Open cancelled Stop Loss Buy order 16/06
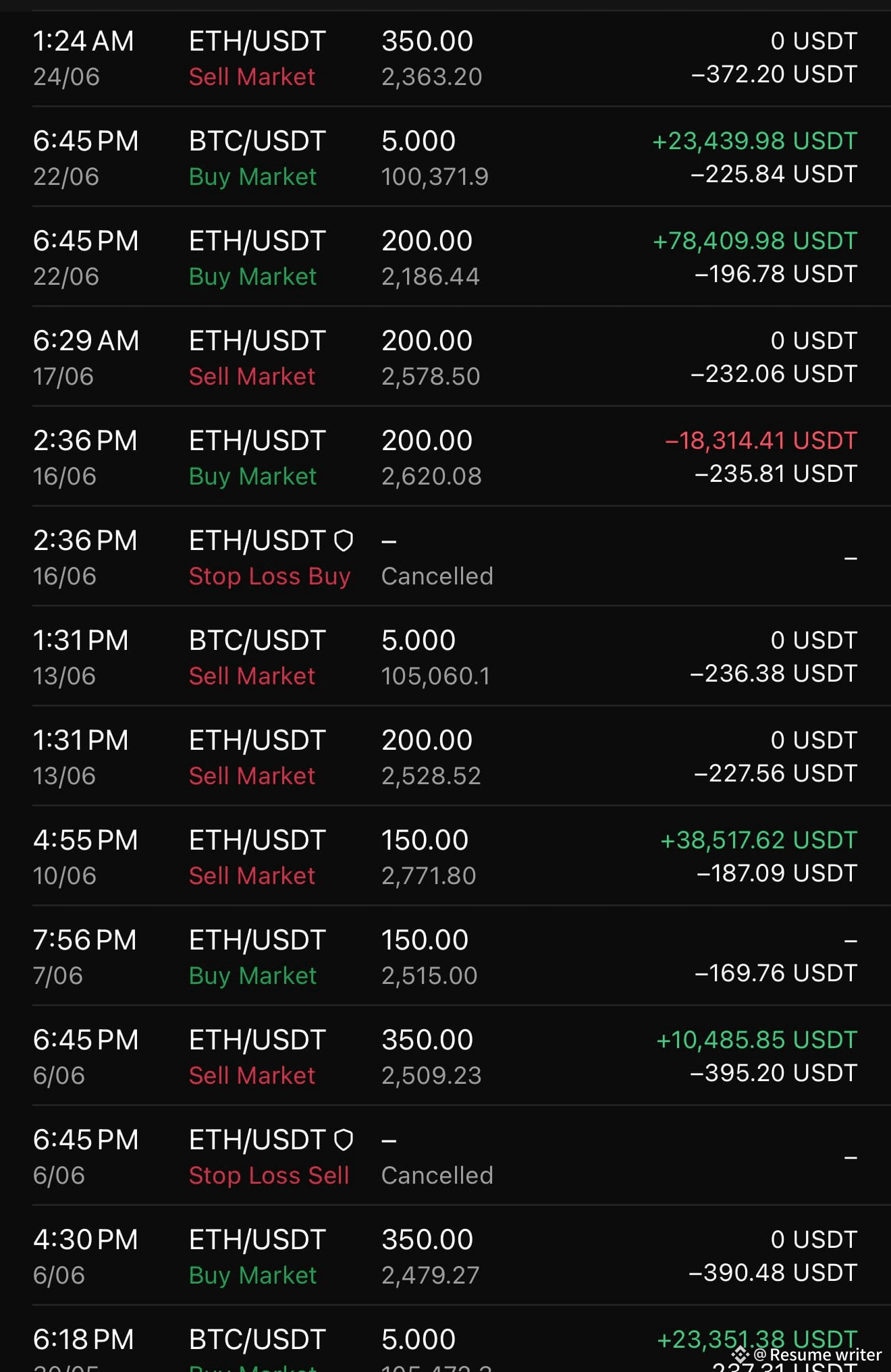This screenshot has height=1372, width=891. [446, 556]
